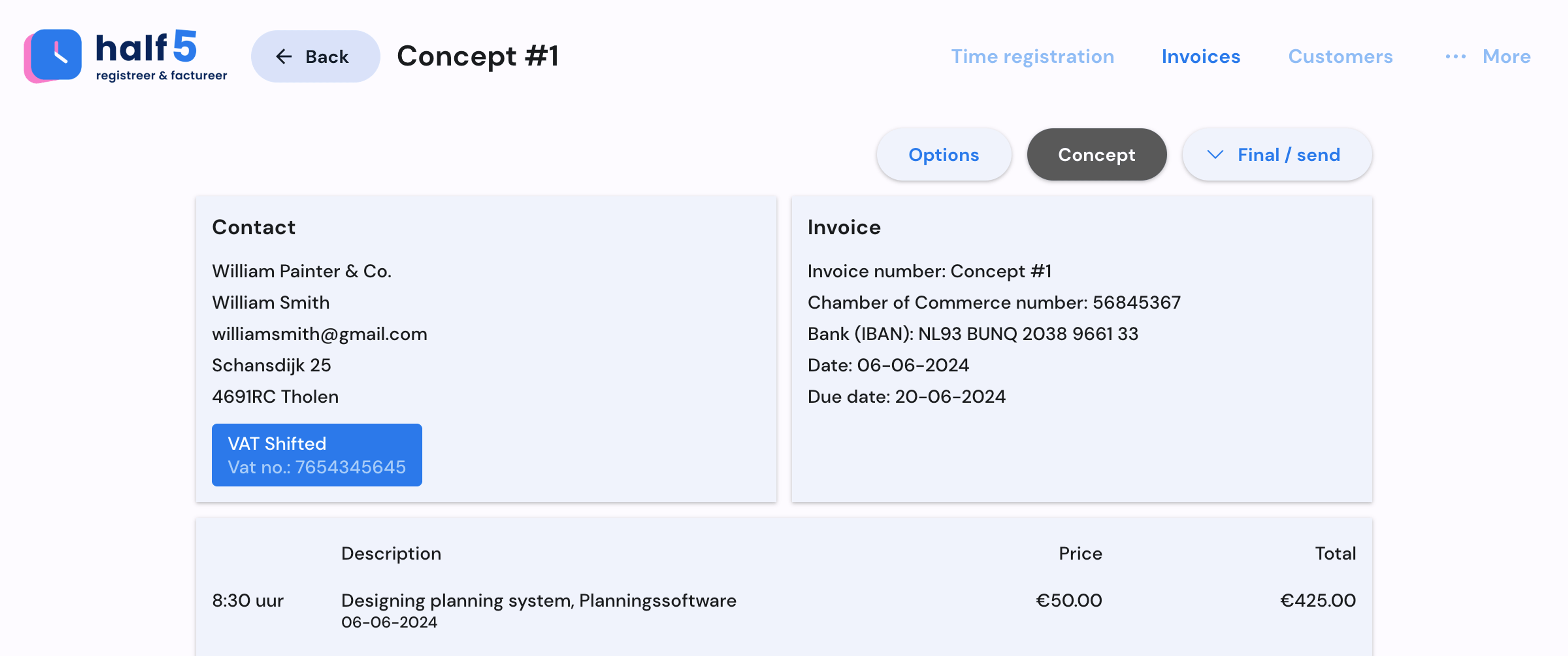Click the Due date 20-06-2024 text
Viewport: 1568px width, 656px height.
pos(906,396)
